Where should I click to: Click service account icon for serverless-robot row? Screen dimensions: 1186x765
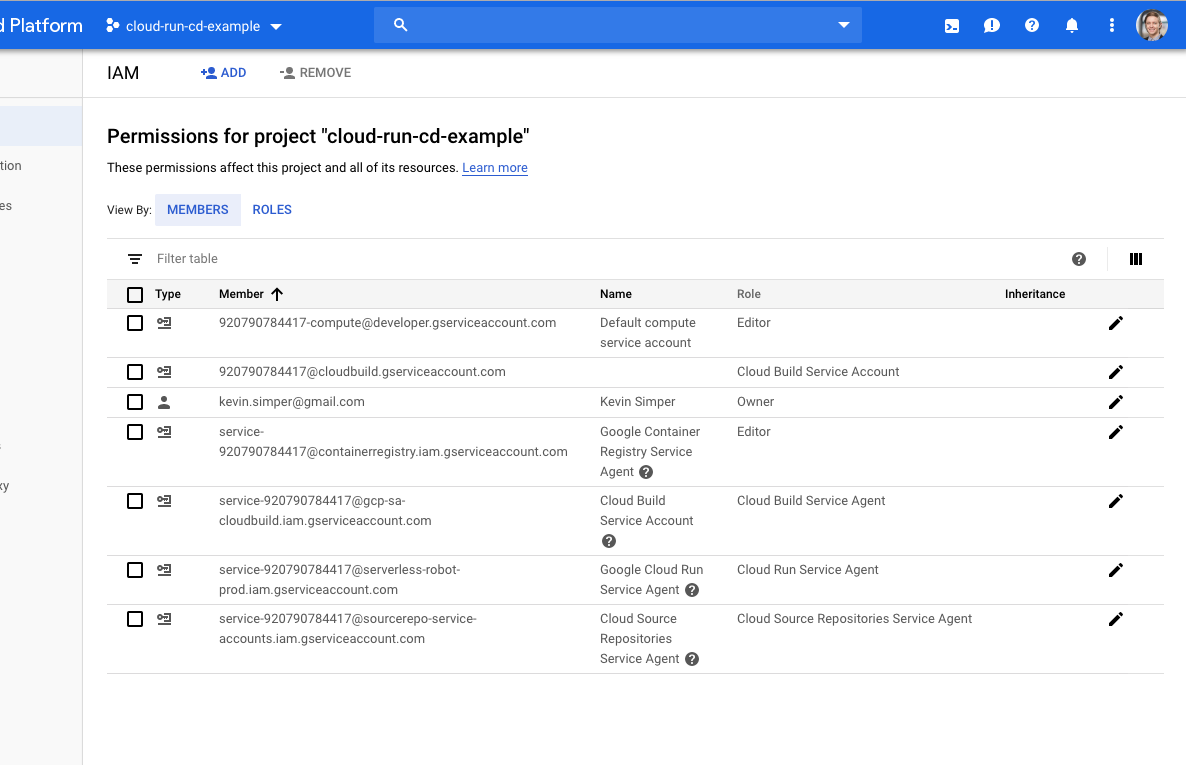pos(164,570)
